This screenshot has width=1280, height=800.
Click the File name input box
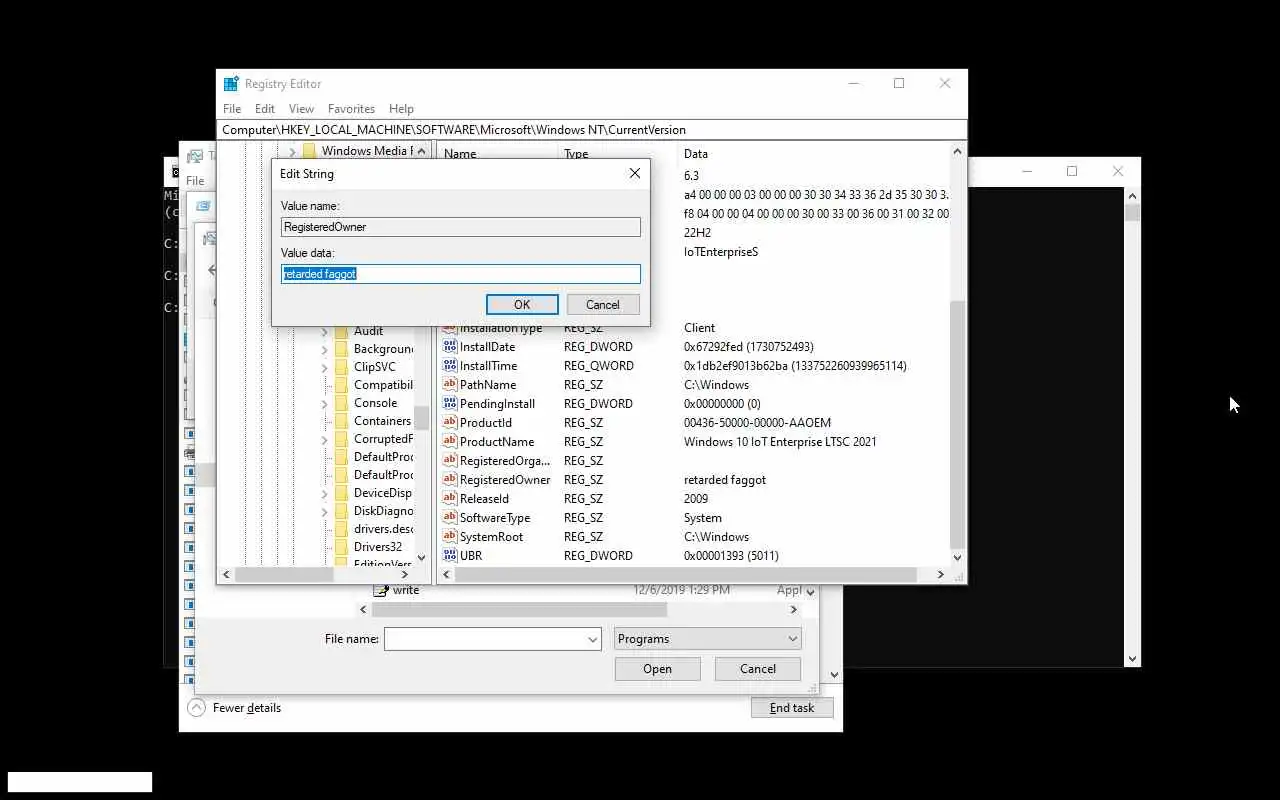click(x=483, y=639)
